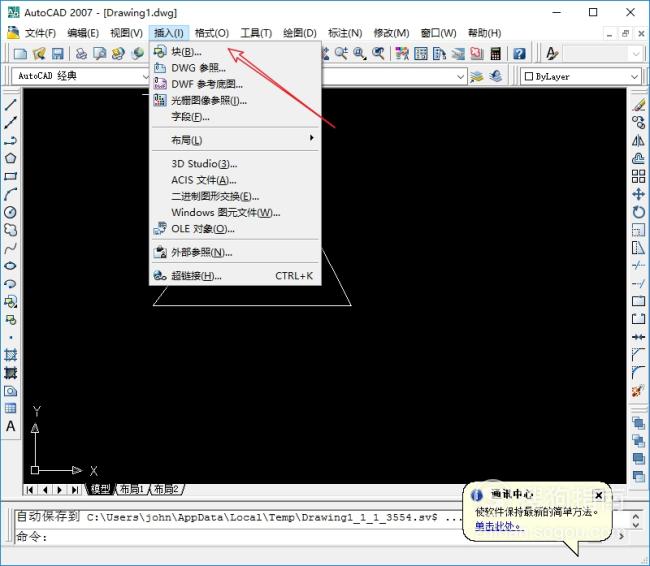
Task: Expand the layer list dropdown arrow
Action: (460, 77)
